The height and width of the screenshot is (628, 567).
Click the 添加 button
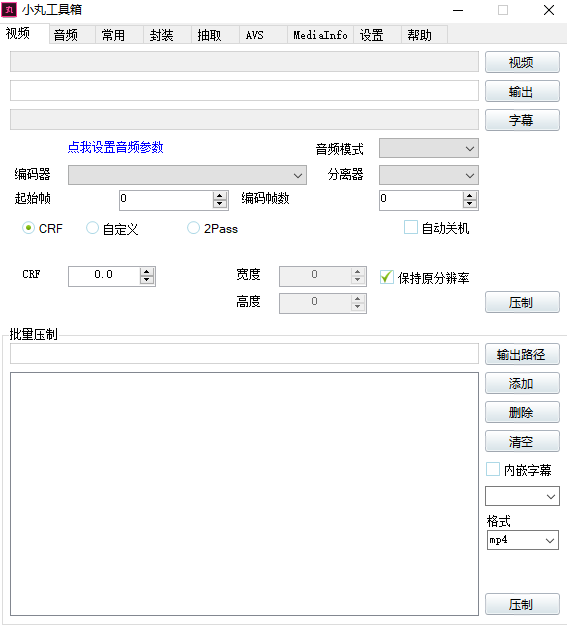coord(522,383)
